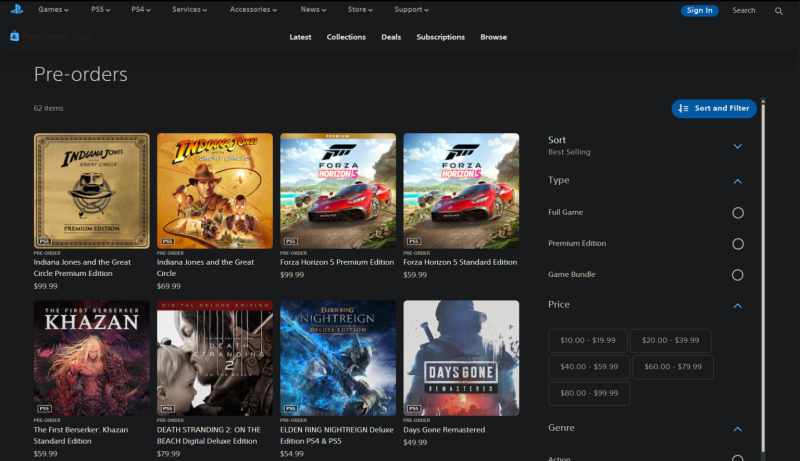The width and height of the screenshot is (800, 461).
Task: Open the PS4 dropdown menu
Action: [x=141, y=10]
